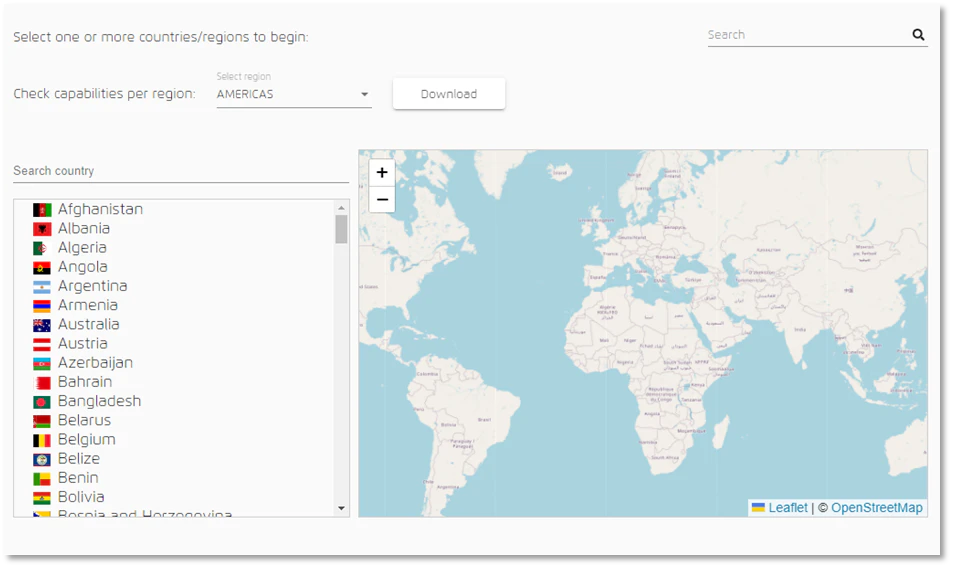The width and height of the screenshot is (953, 568).
Task: Zoom out the map with minus button
Action: [382, 199]
